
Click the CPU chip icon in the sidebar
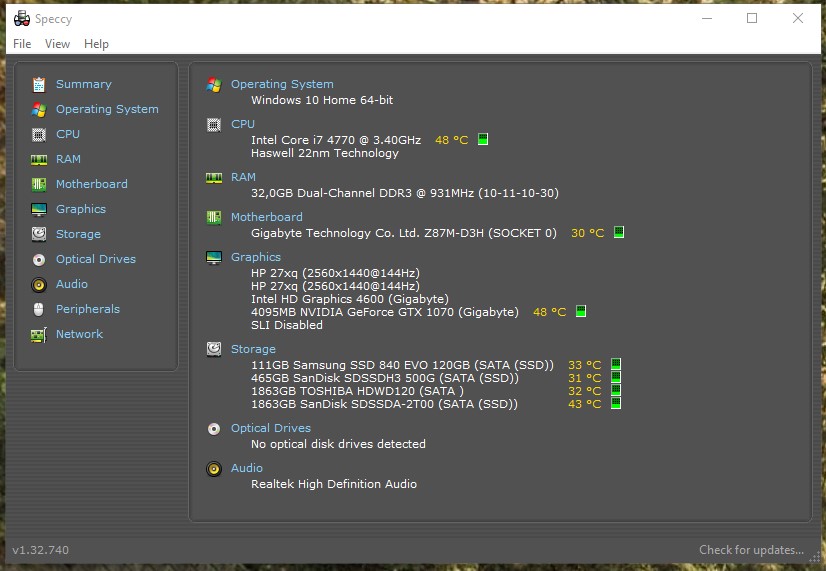point(38,134)
